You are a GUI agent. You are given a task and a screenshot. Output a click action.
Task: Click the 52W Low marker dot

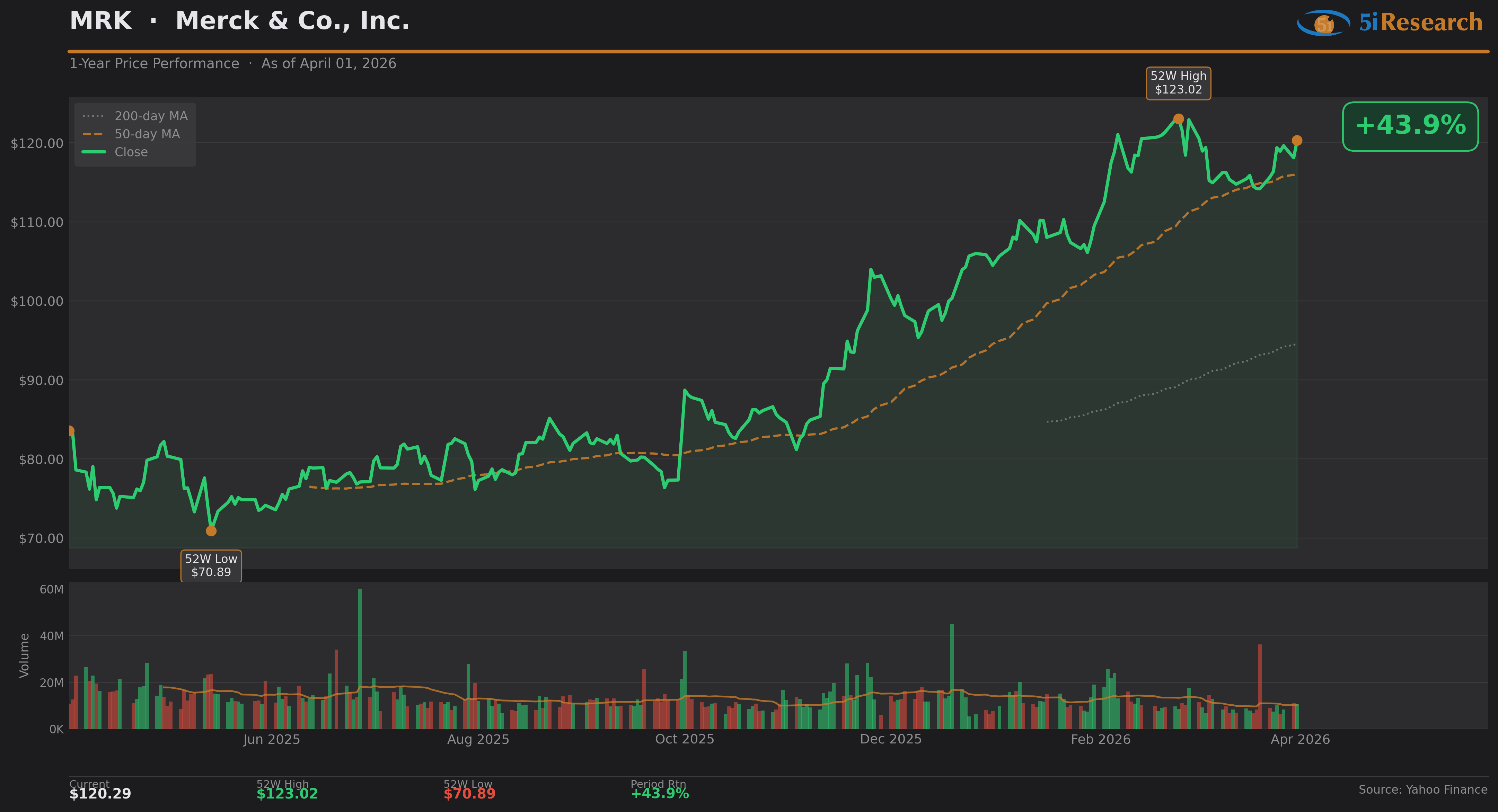point(211,531)
